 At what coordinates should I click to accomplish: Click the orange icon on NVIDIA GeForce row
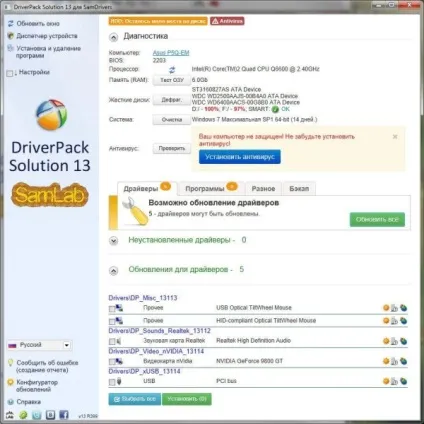click(x=386, y=361)
